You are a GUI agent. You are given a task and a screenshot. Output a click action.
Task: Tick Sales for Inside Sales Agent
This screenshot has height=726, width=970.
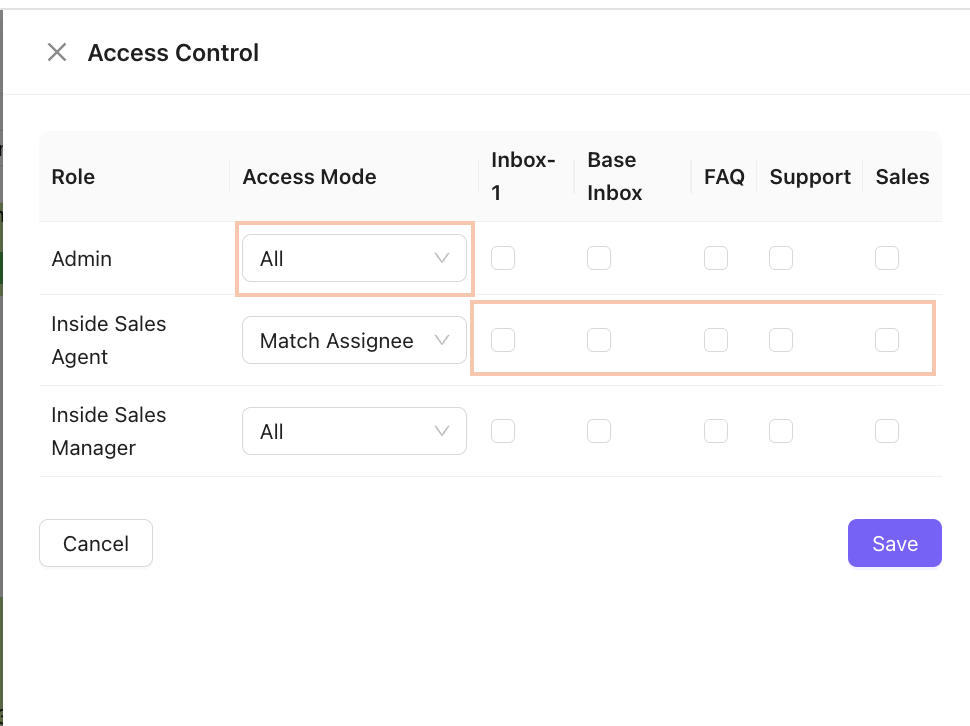(887, 340)
